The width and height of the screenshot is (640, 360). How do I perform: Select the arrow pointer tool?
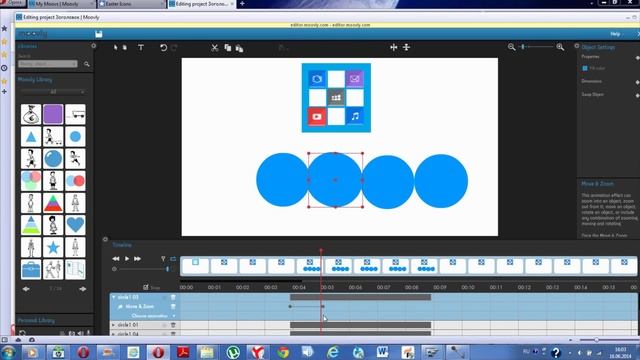pos(116,47)
